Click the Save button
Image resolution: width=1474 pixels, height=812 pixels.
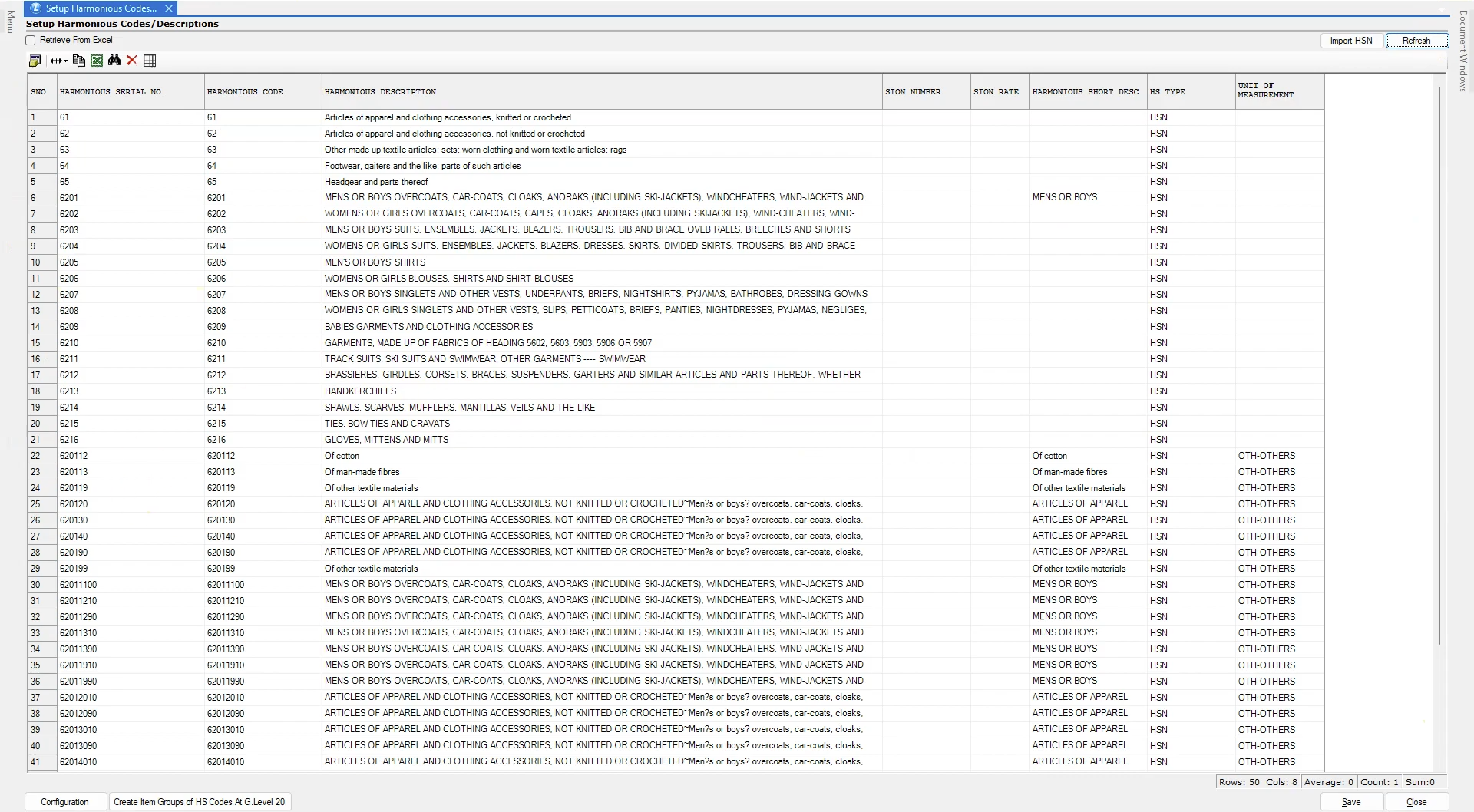tap(1350, 802)
